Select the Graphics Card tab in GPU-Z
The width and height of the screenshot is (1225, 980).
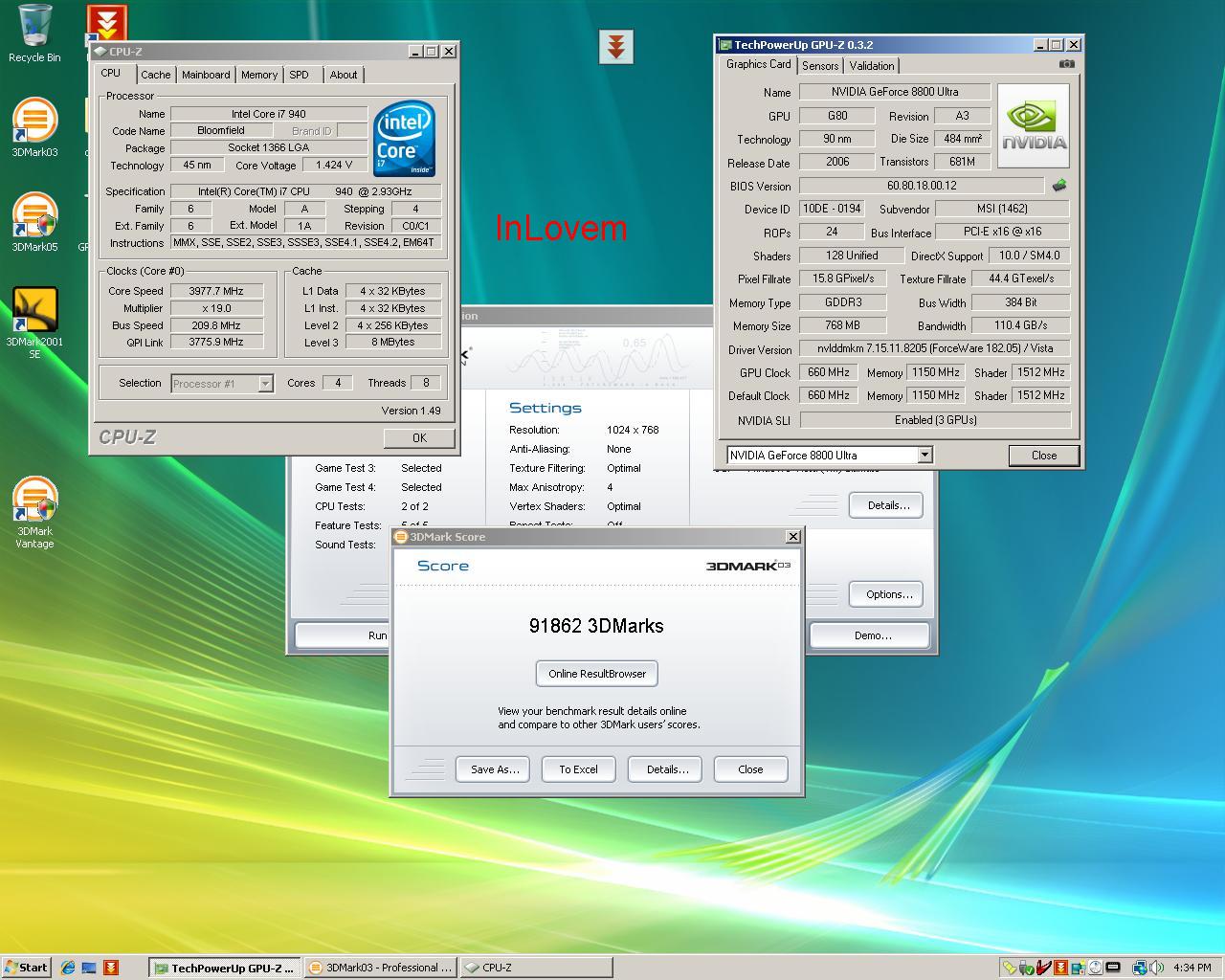pos(758,64)
